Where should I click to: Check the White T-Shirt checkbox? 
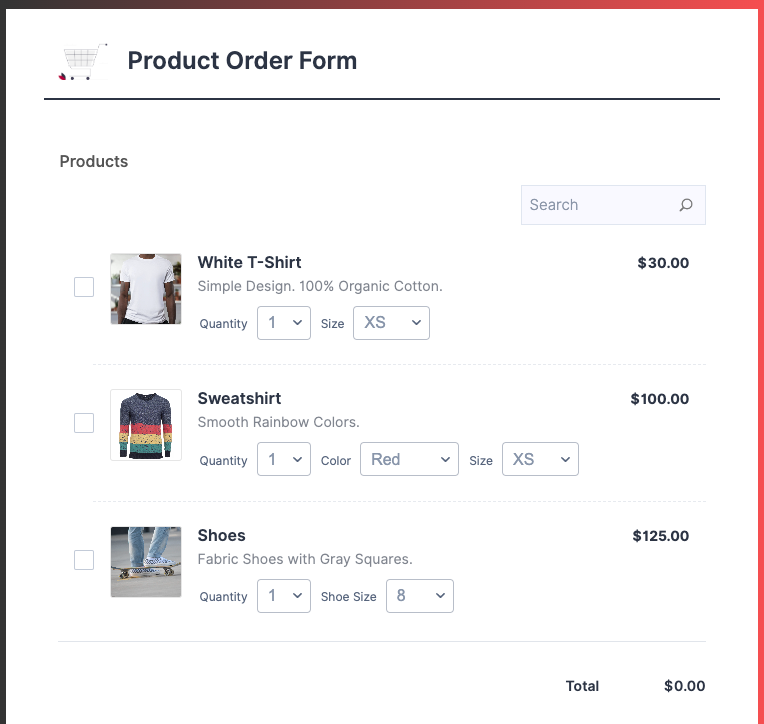tap(84, 287)
